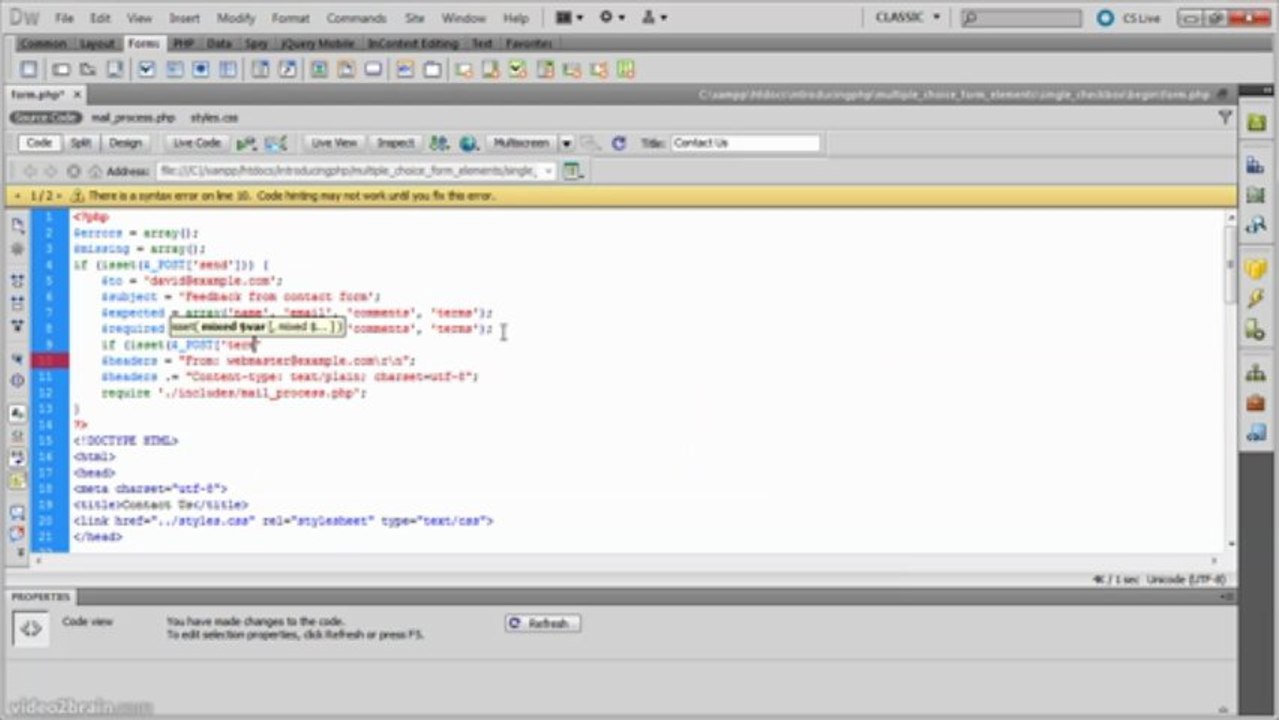Open the CLASSIC workspace switcher

tap(908, 17)
